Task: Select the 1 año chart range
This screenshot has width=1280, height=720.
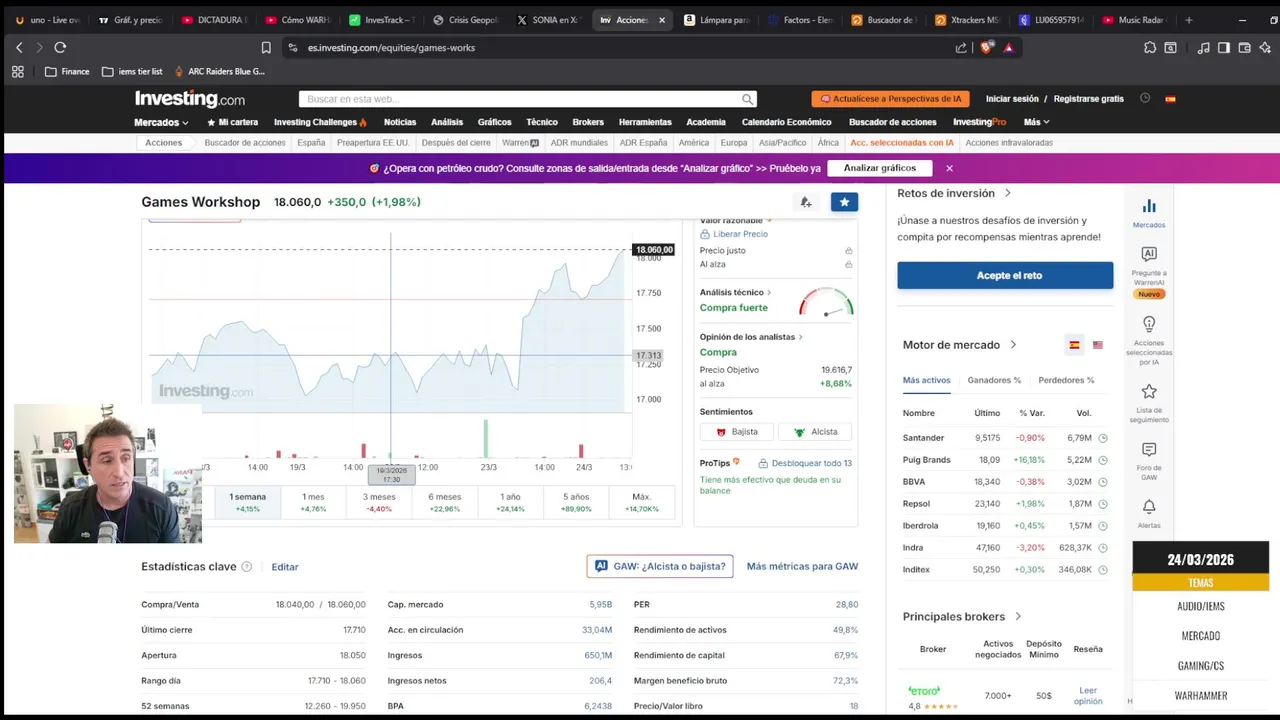Action: point(510,502)
